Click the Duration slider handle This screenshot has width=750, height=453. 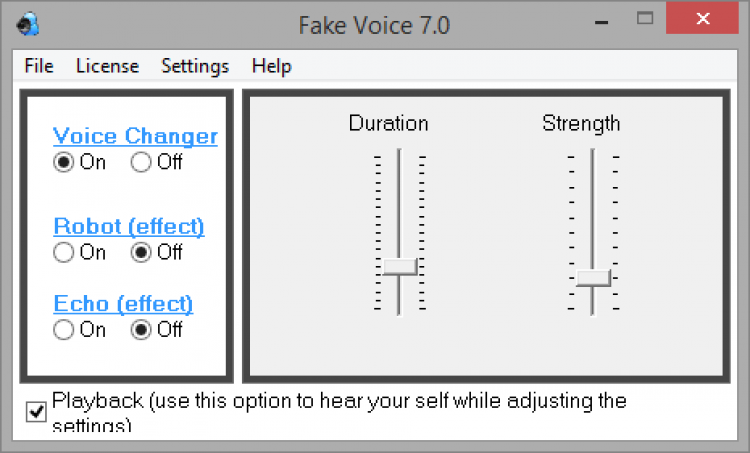pyautogui.click(x=400, y=266)
